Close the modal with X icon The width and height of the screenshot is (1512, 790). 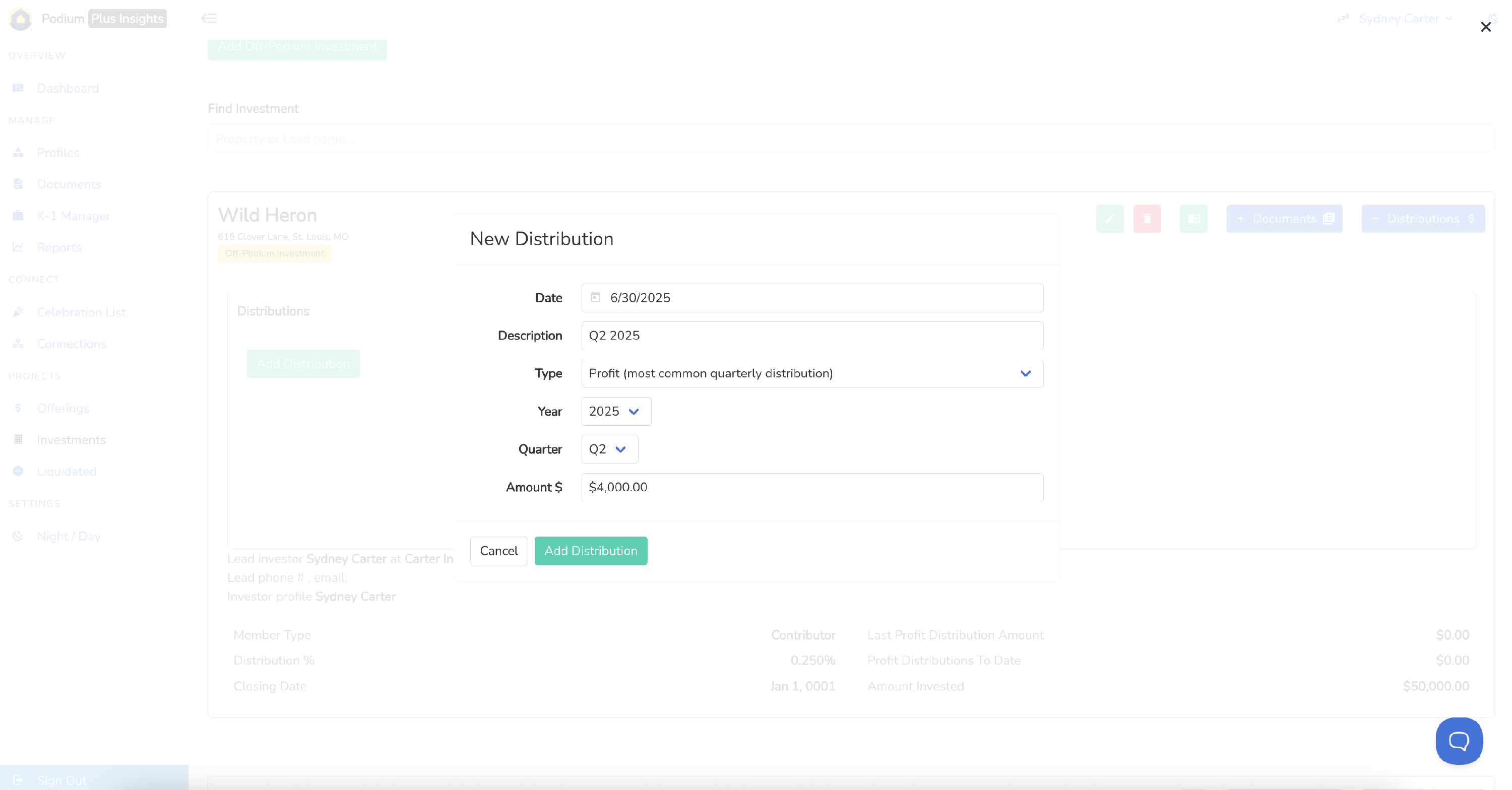click(1485, 27)
